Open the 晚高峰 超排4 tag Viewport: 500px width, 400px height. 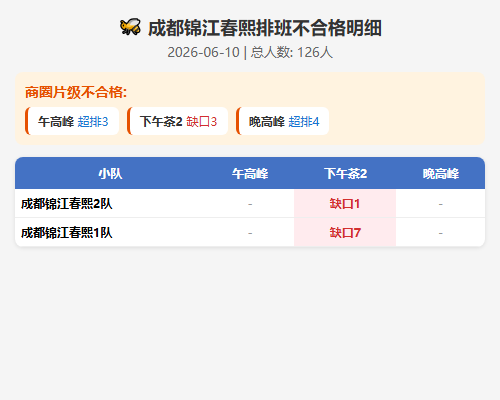click(283, 121)
